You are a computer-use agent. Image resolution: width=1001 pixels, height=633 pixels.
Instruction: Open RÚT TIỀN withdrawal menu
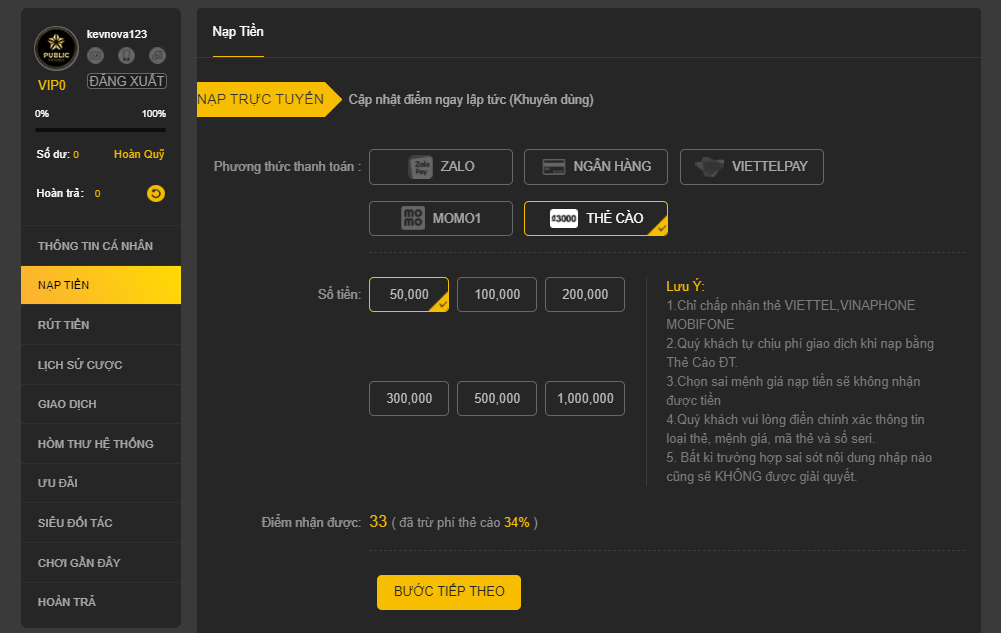pos(64,325)
